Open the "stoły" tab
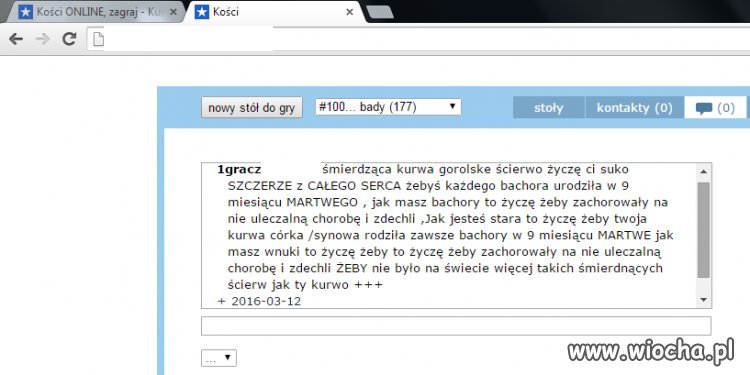This screenshot has height=375, width=750. (x=549, y=108)
